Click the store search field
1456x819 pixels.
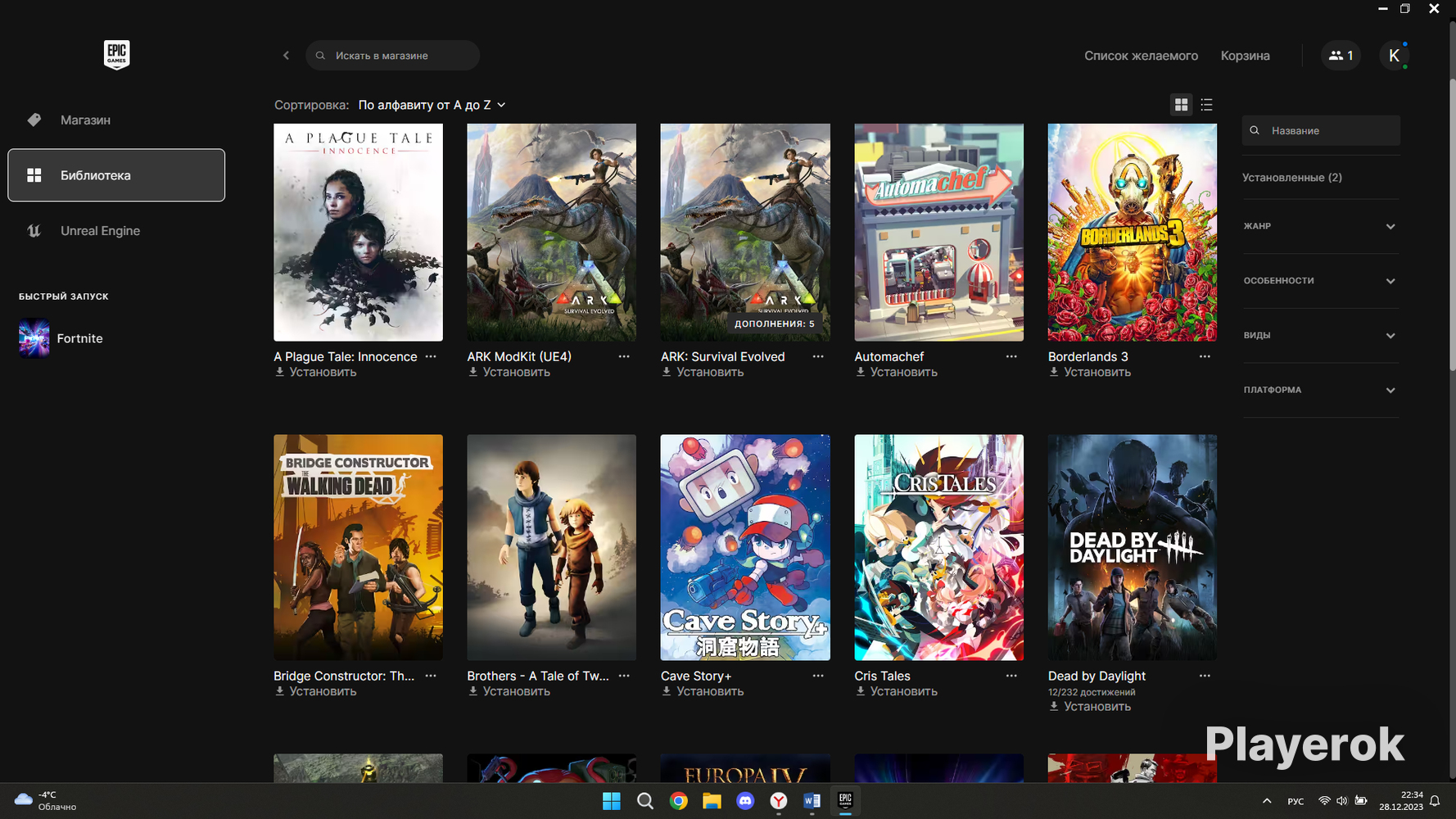392,56
